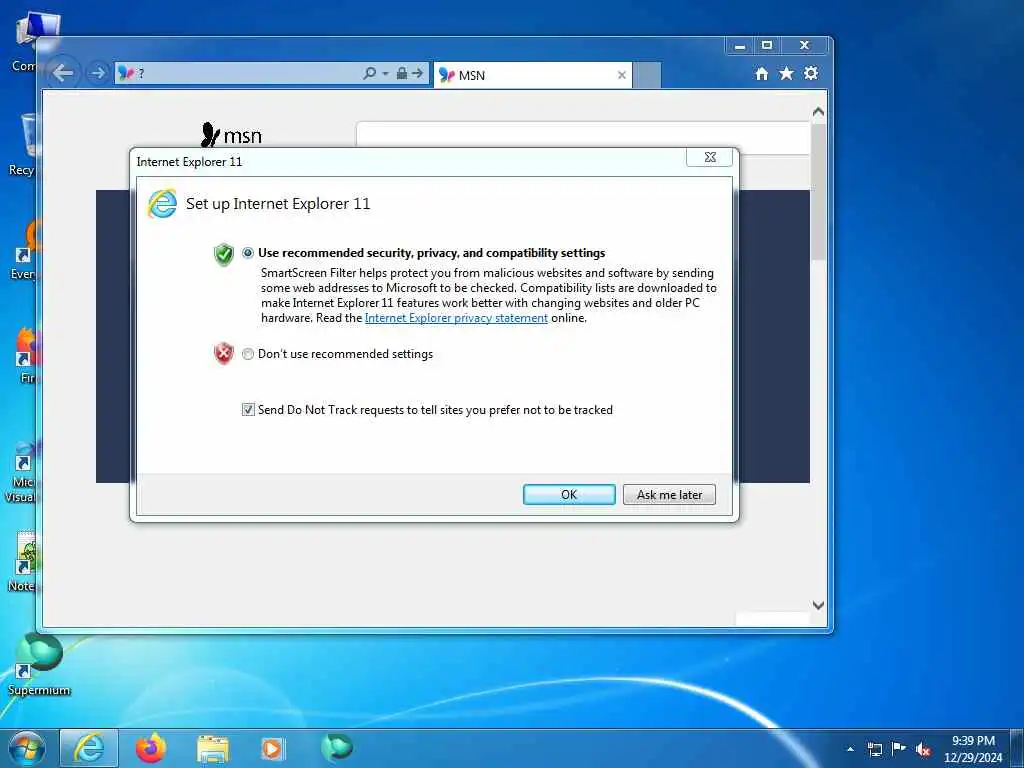Select the Notepad++ desktop shortcut
This screenshot has width=1024, height=768.
(22, 562)
